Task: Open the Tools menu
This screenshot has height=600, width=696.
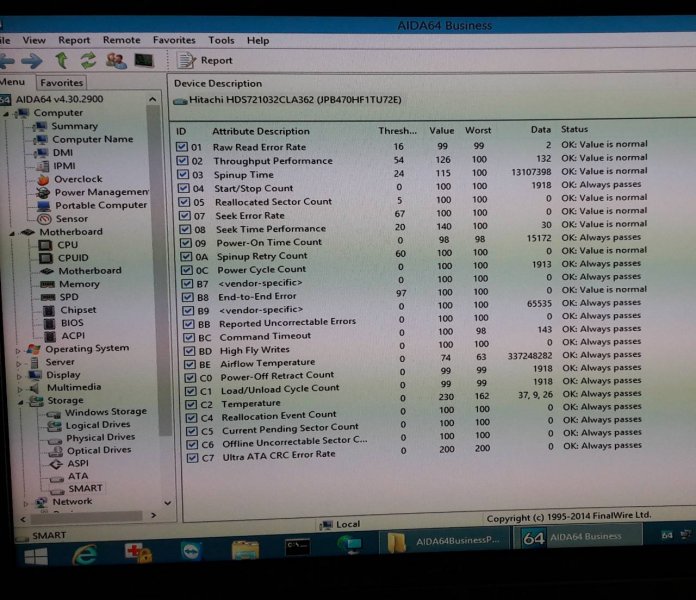Action: point(221,40)
